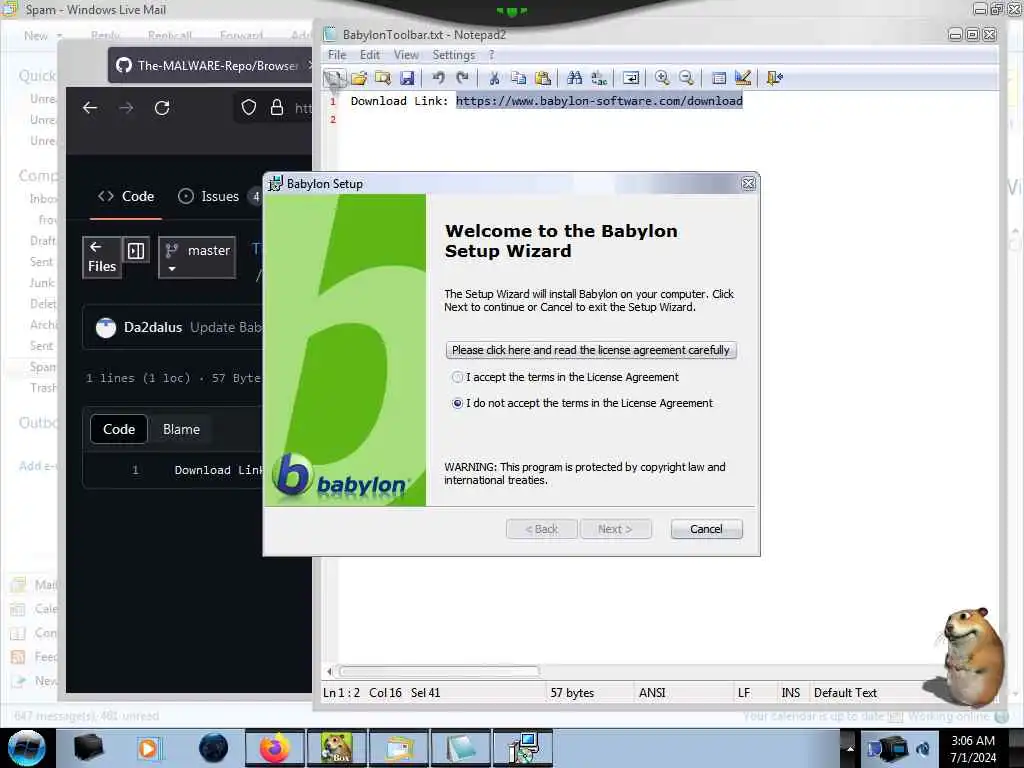1024x768 pixels.
Task: Click Default Text scheme in status bar
Action: (845, 693)
